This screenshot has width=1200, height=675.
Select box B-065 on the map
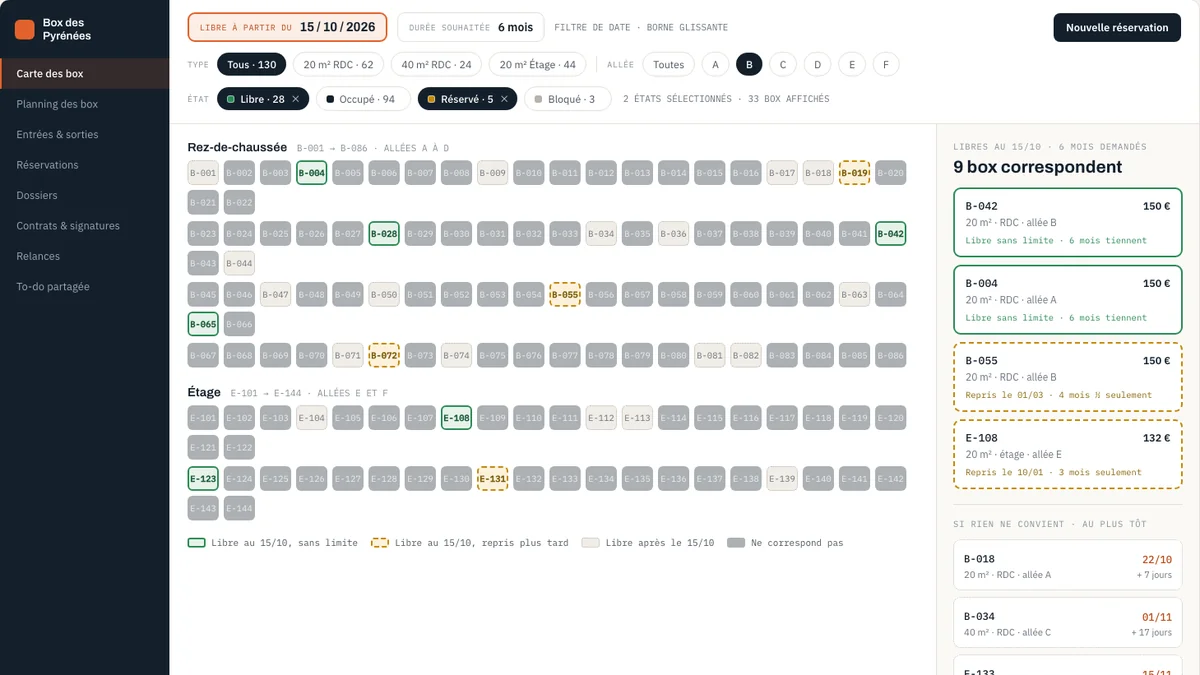coord(203,325)
